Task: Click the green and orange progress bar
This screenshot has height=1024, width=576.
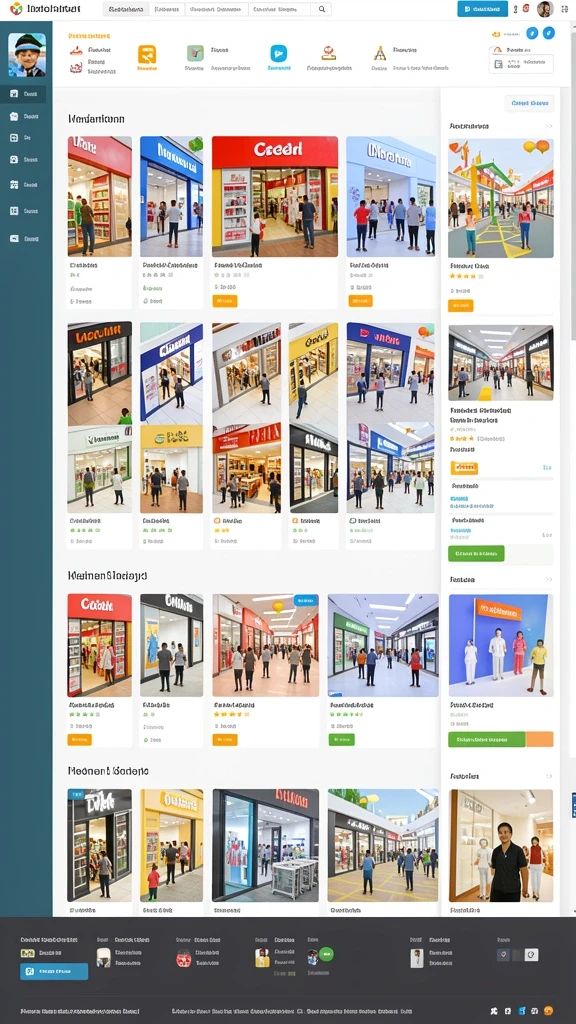Action: pos(501,739)
